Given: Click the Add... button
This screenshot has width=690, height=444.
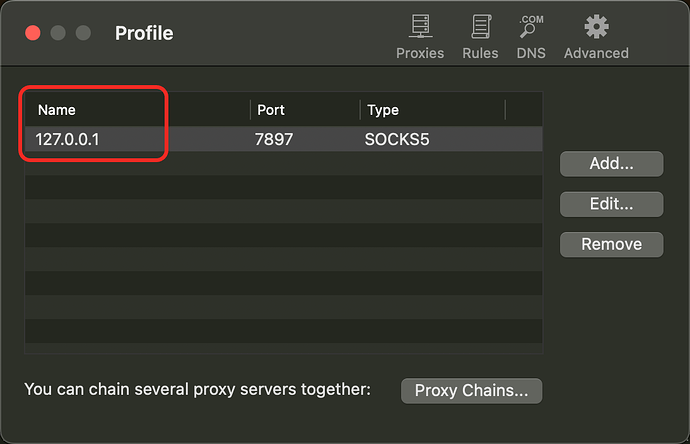Looking at the screenshot, I should 611,164.
